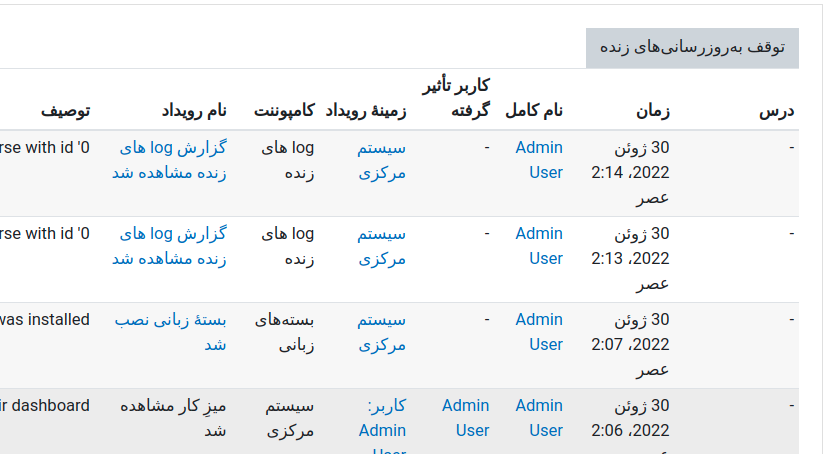Image resolution: width=838 pixels, height=454 pixels.
Task: Click the نام رویداد column header
Action: tap(195, 111)
